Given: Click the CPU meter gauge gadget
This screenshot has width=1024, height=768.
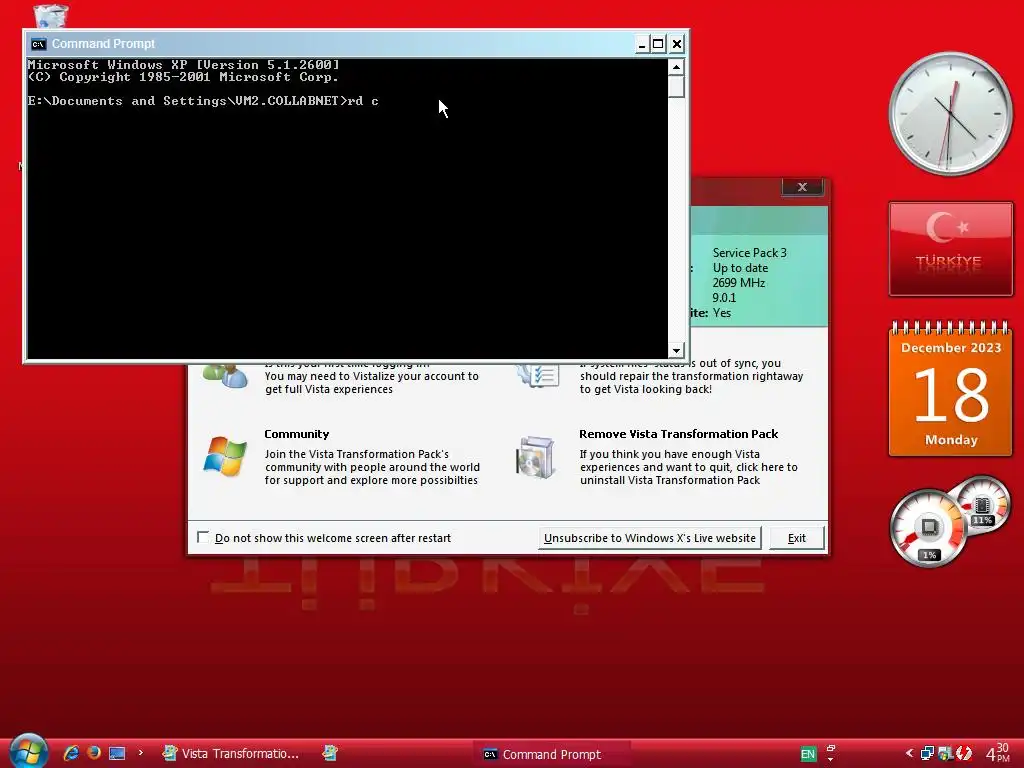Looking at the screenshot, I should (x=929, y=528).
